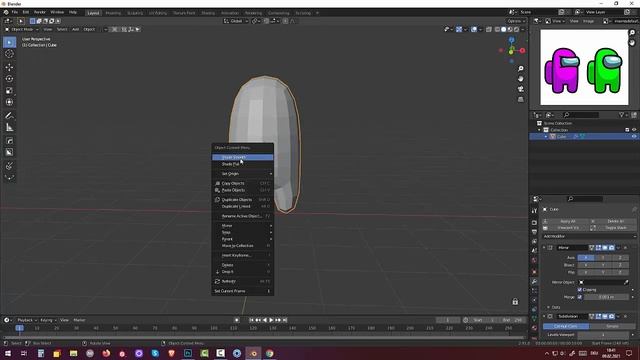Click the viewport zoom magnifier icon
Screen dimensions: 640x360
(520, 69)
